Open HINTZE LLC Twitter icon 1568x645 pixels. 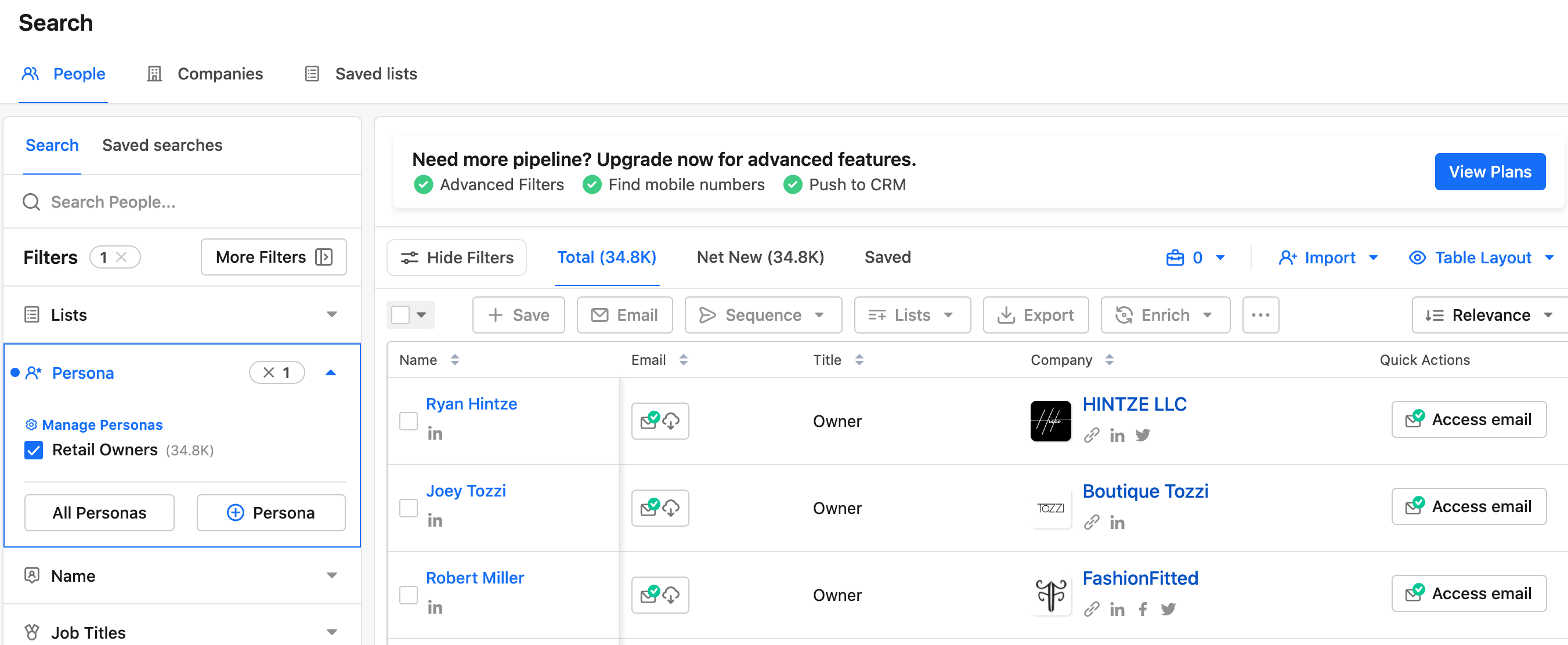[x=1143, y=434]
